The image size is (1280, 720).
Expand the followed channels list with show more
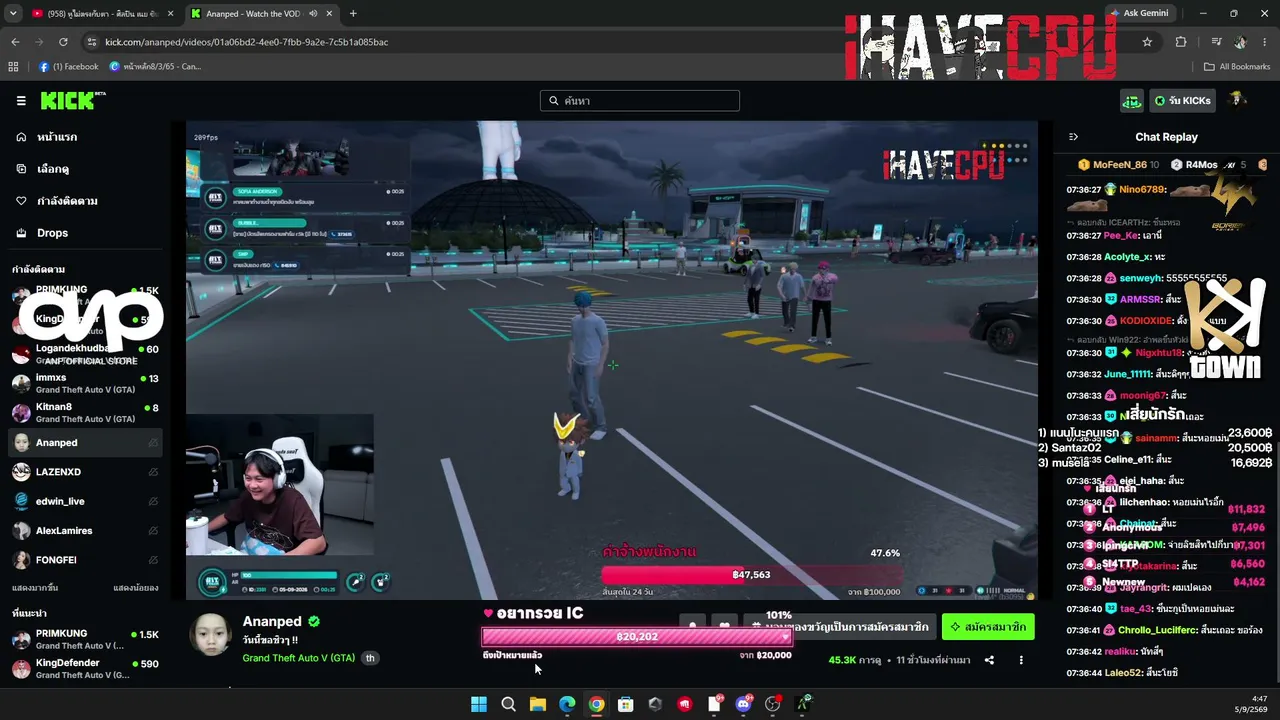coord(35,588)
